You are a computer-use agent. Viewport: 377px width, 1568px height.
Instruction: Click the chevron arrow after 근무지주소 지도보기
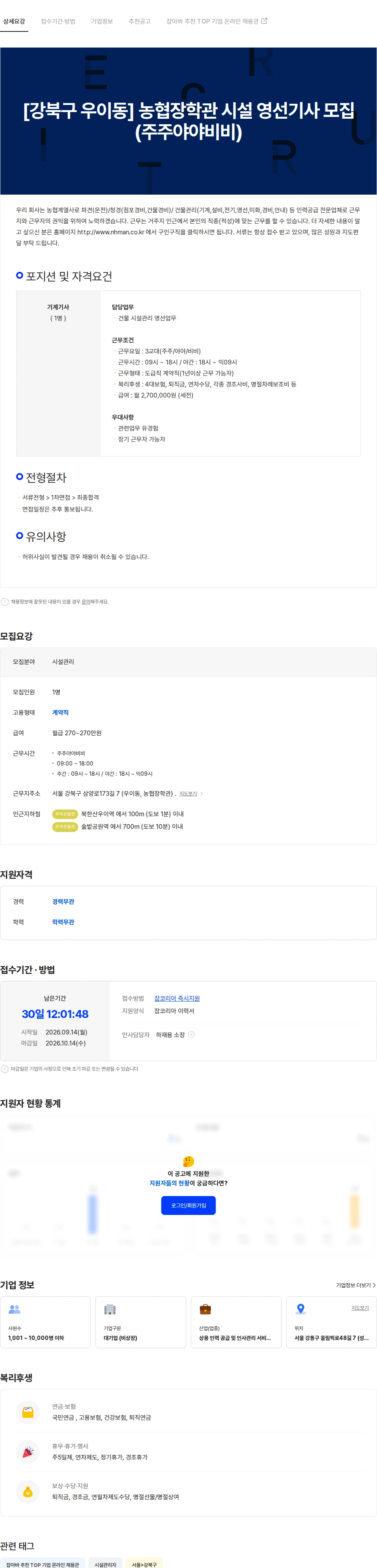pyautogui.click(x=201, y=794)
